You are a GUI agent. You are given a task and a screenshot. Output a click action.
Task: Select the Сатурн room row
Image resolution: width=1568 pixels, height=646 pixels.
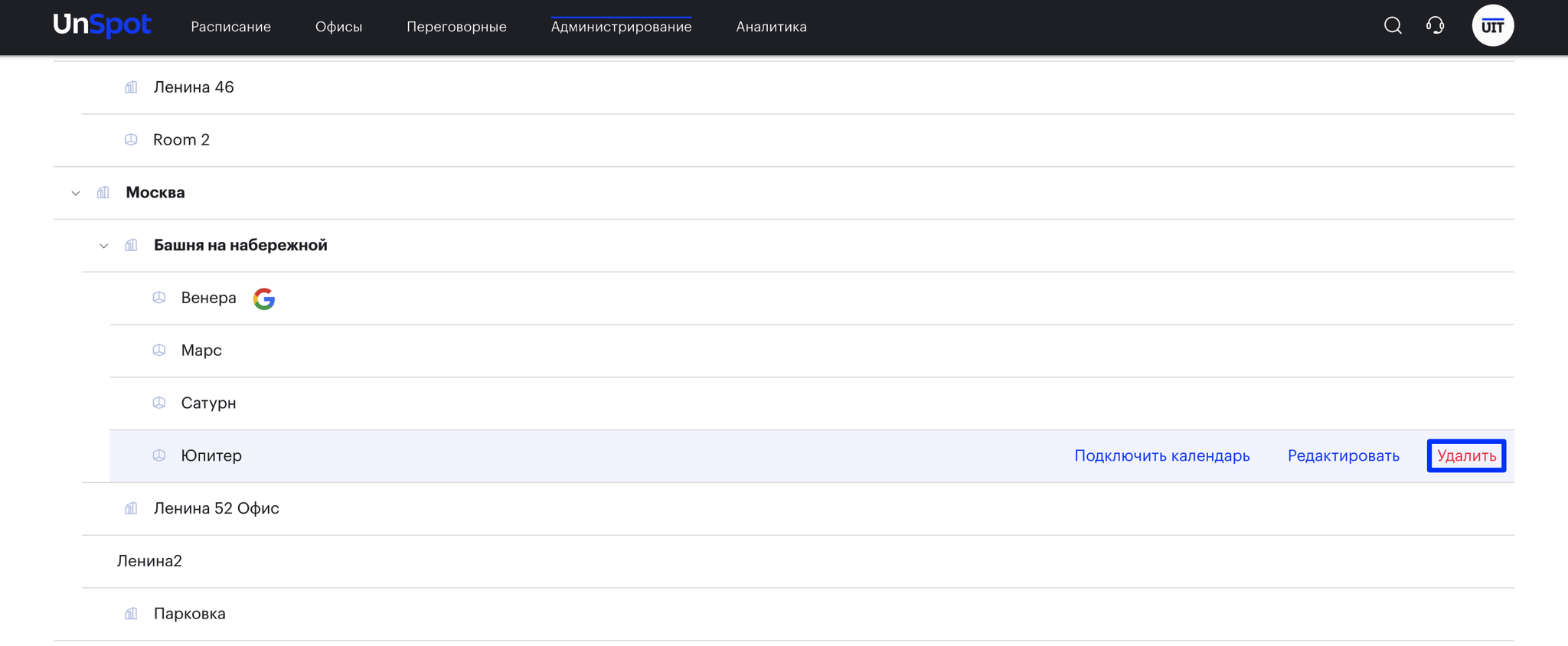pyautogui.click(x=812, y=404)
